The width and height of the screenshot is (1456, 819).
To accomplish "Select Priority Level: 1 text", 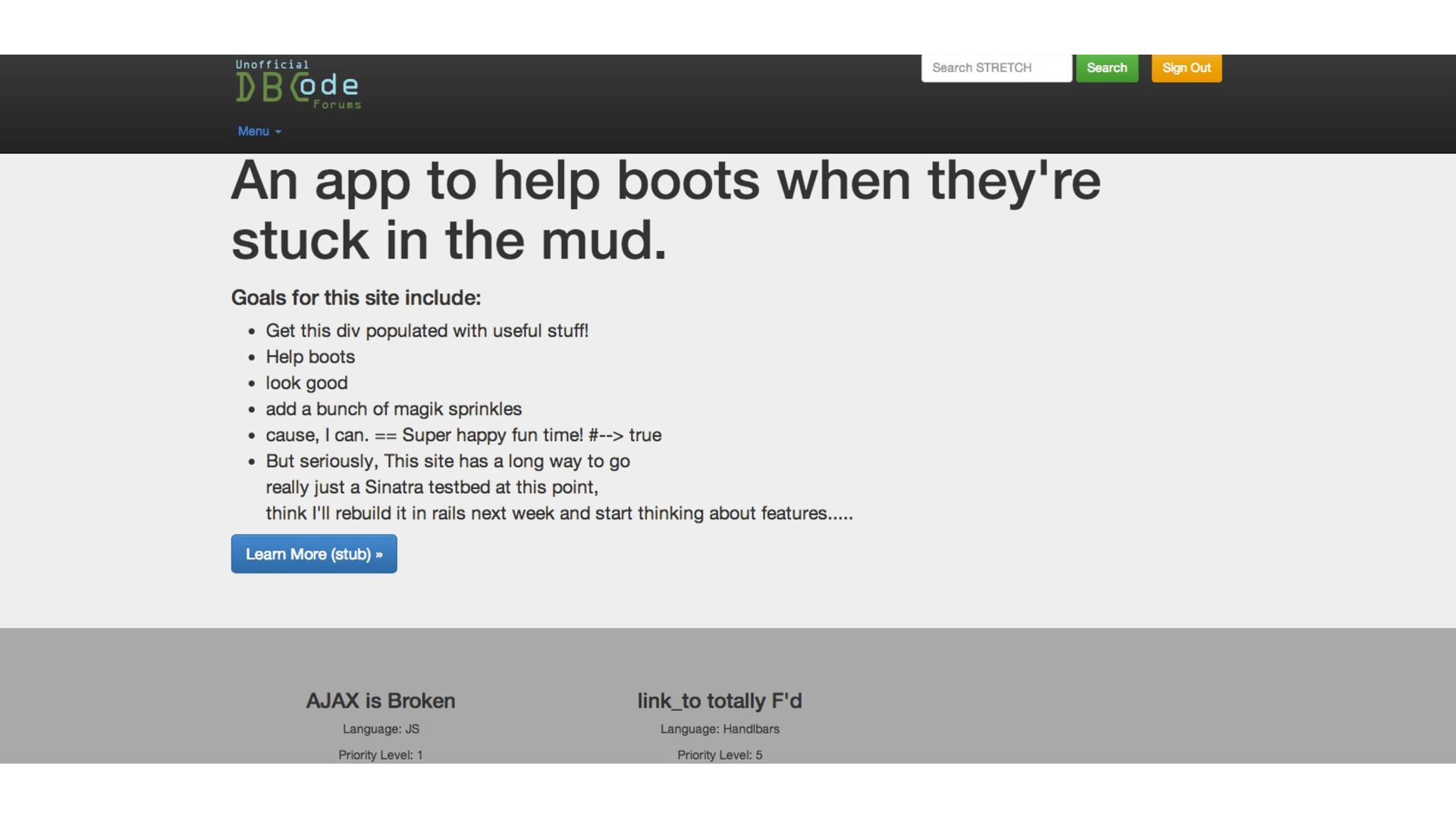I will click(381, 755).
